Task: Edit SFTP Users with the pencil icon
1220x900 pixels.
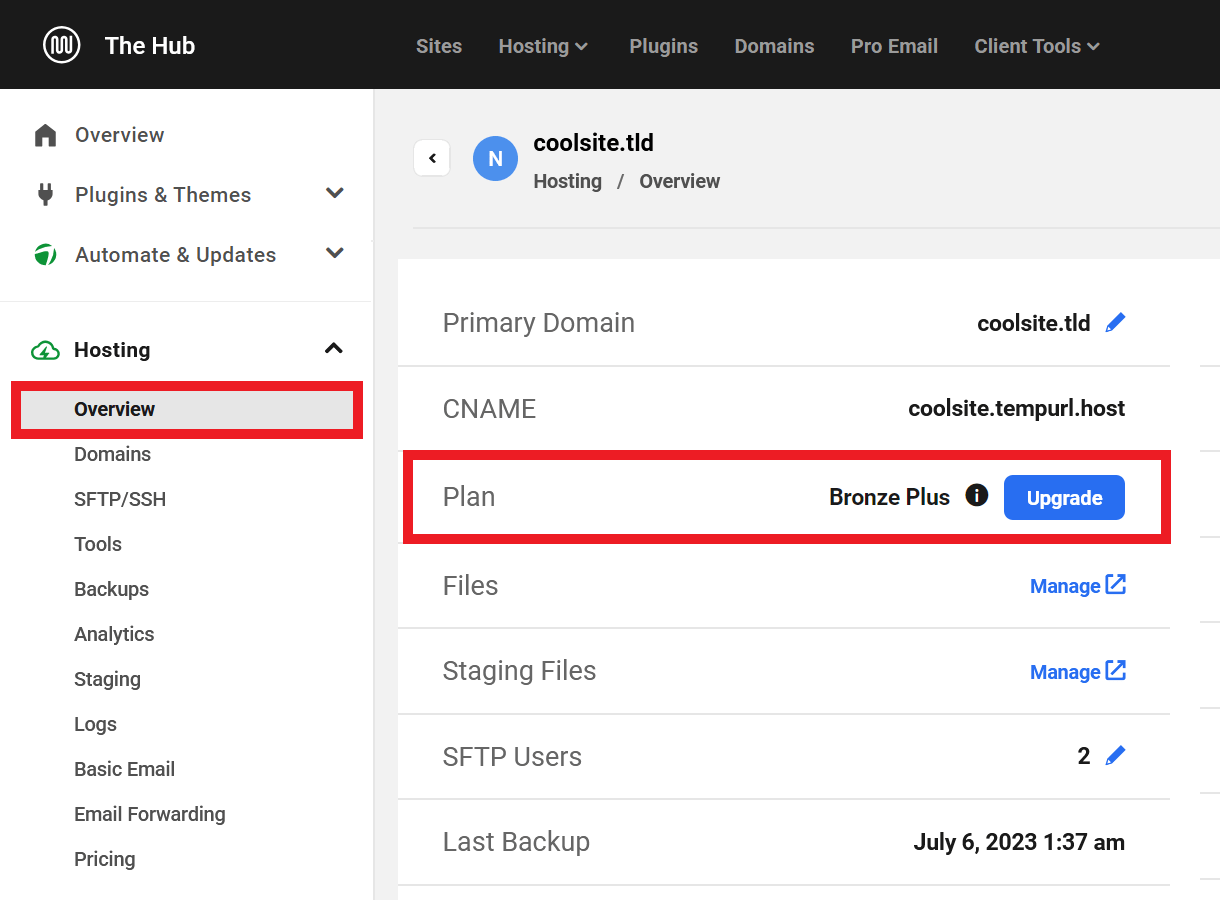Action: click(x=1115, y=756)
